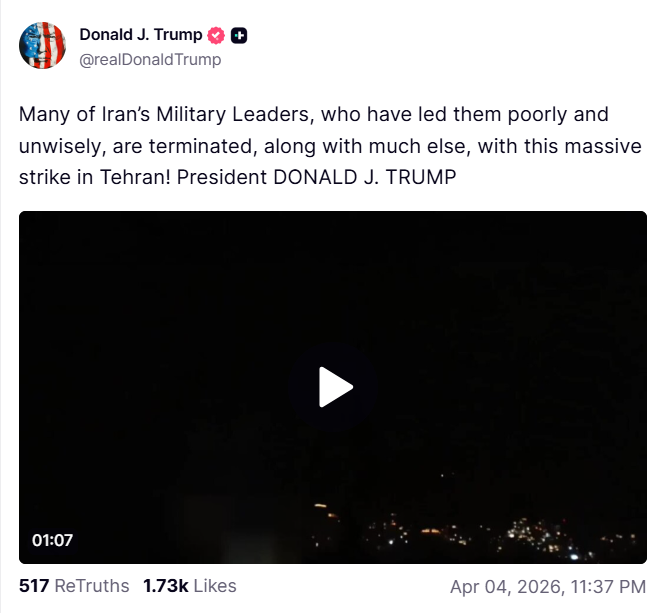Click the 01:07 video duration label
The height and width of the screenshot is (613, 663).
click(x=53, y=540)
